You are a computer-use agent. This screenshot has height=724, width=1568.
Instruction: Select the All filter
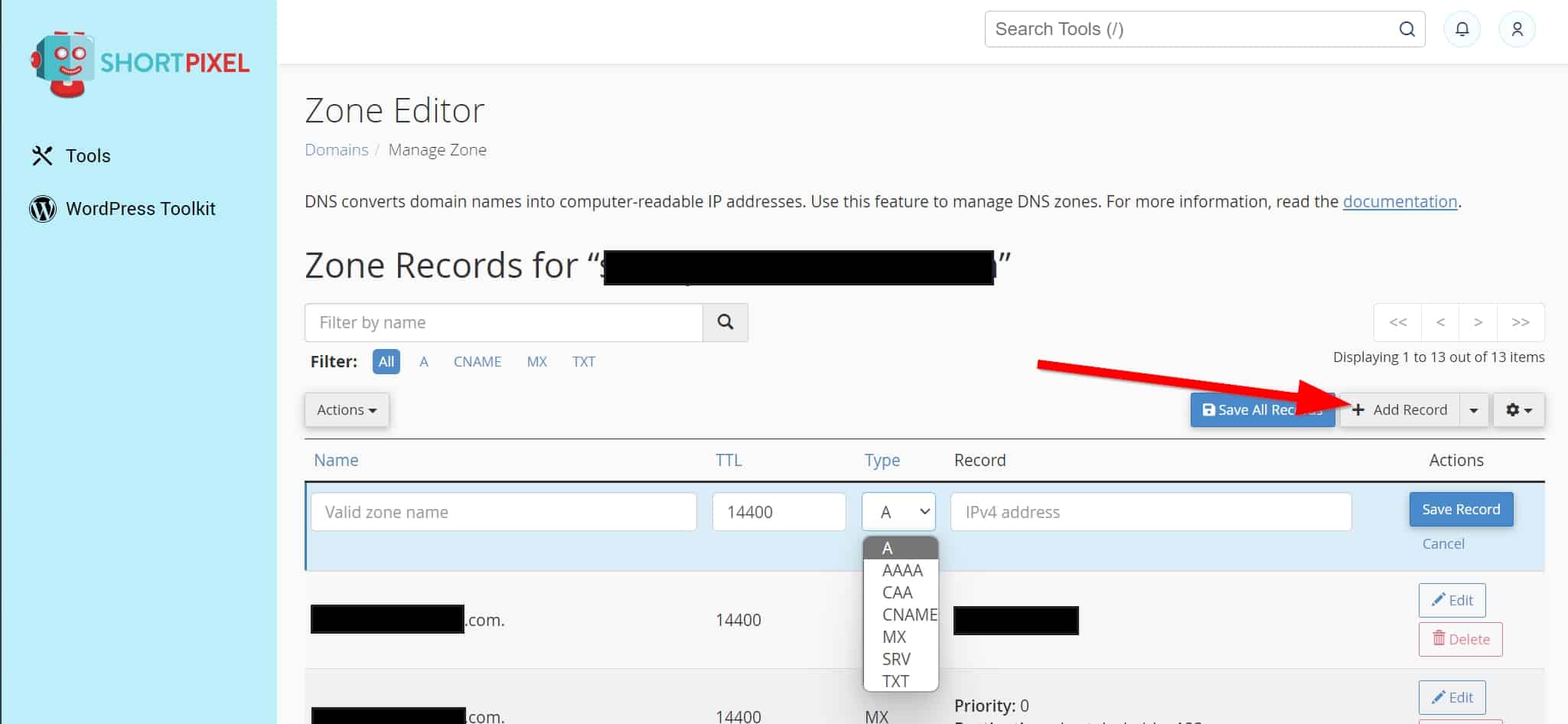click(x=386, y=362)
